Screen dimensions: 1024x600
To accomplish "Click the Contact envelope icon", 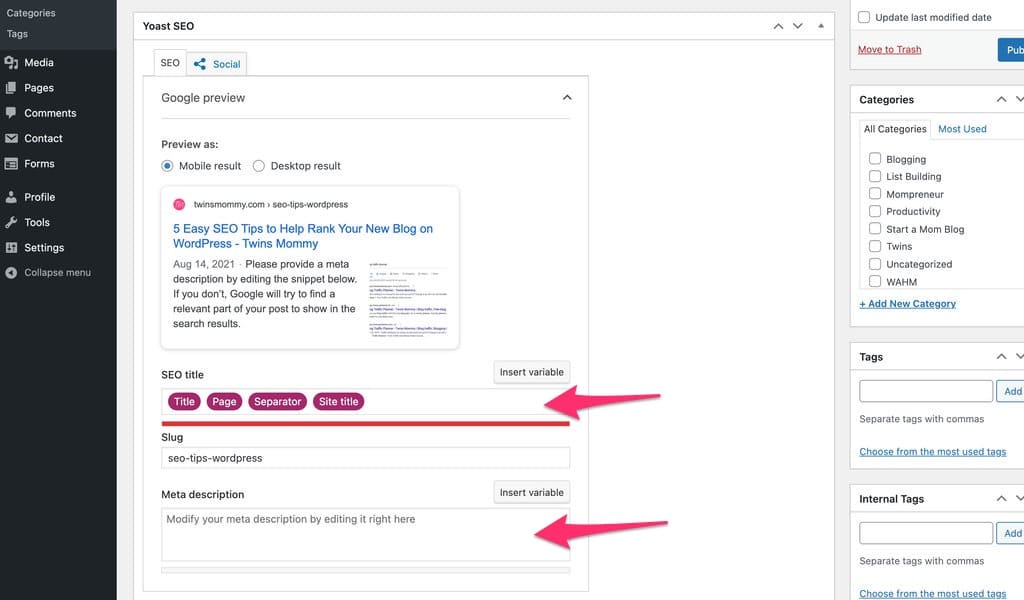I will pos(11,138).
